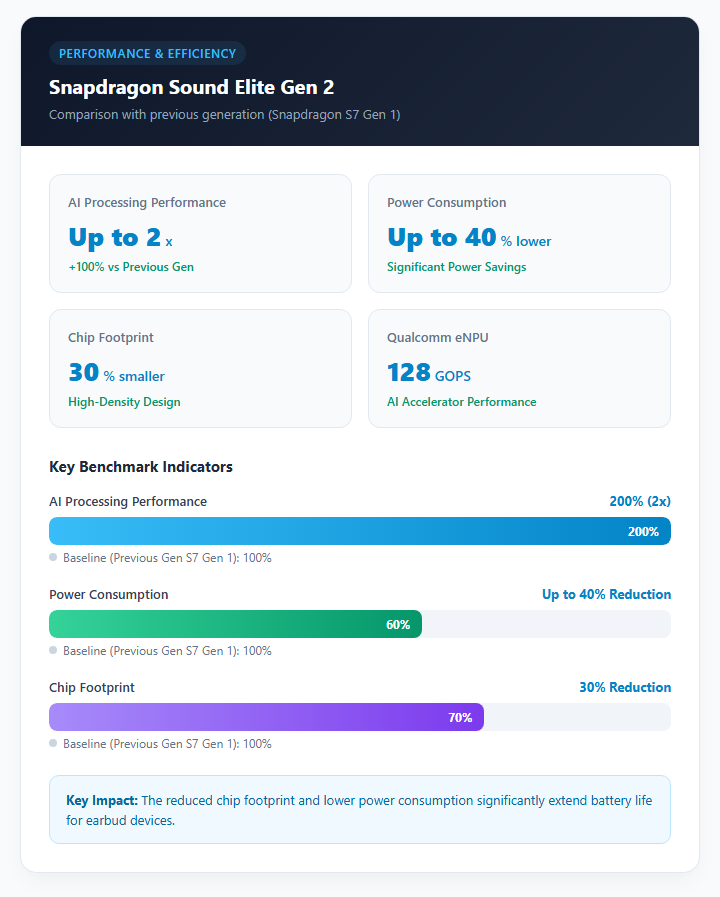
Task: Select the Qualcomm eNPU card title
Action: pos(437,338)
